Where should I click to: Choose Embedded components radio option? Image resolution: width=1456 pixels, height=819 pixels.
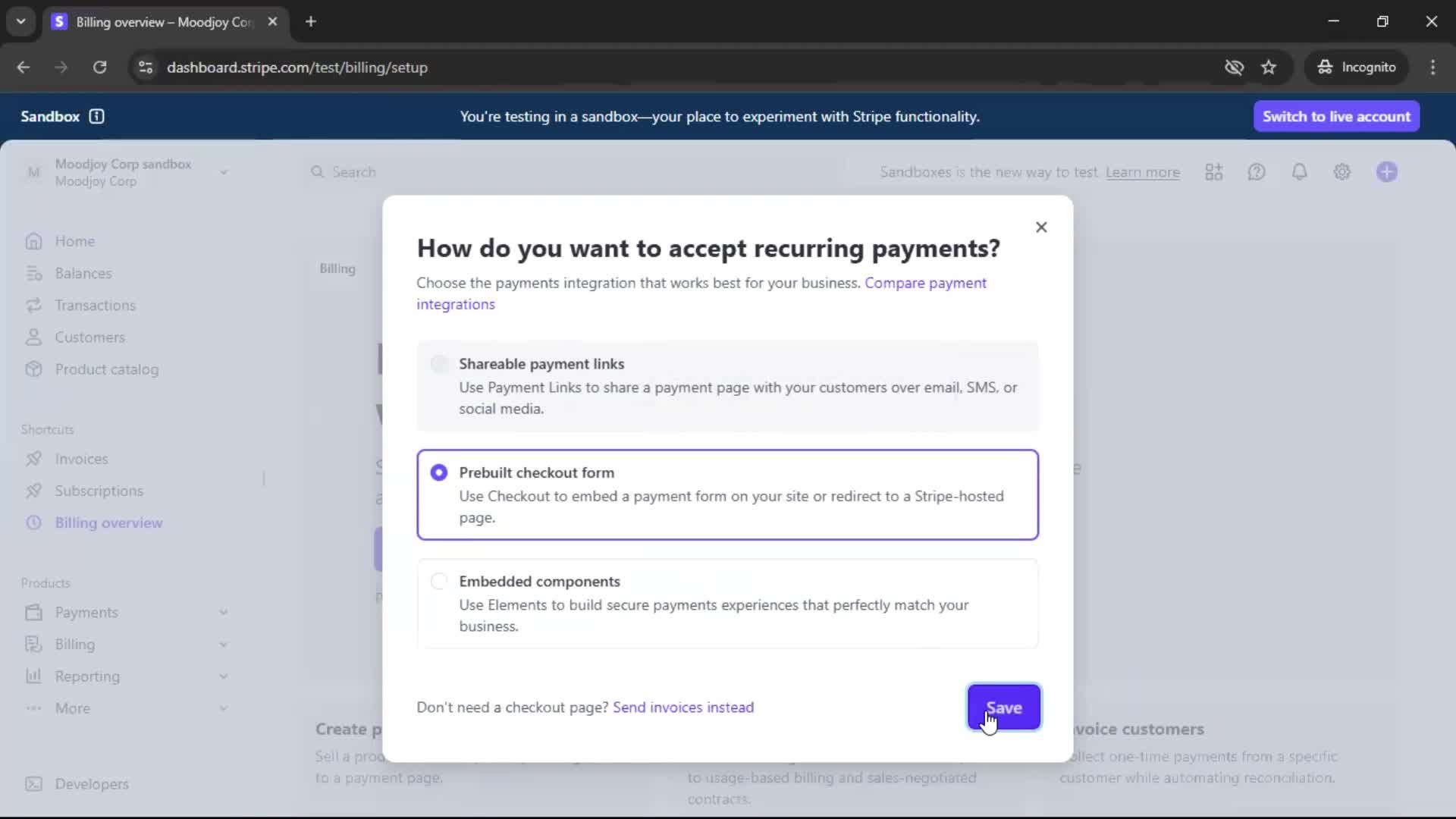[439, 582]
